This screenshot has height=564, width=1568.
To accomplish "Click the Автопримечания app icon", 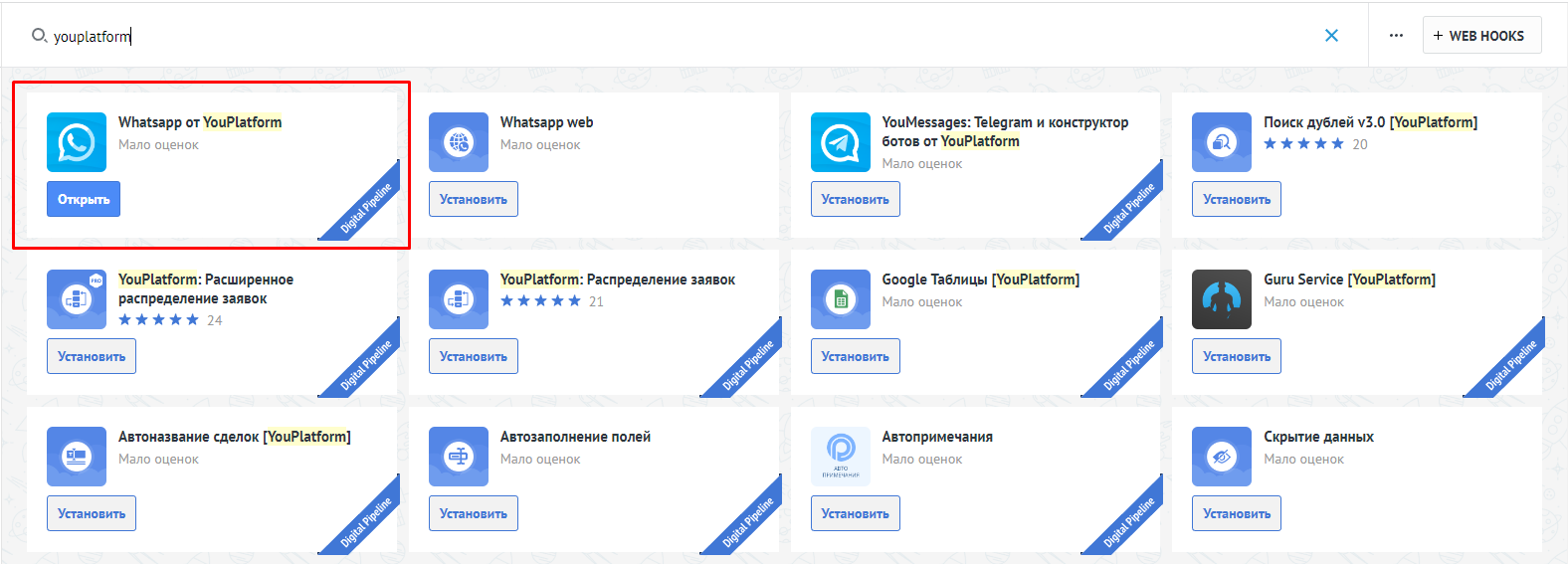I will pos(841,457).
